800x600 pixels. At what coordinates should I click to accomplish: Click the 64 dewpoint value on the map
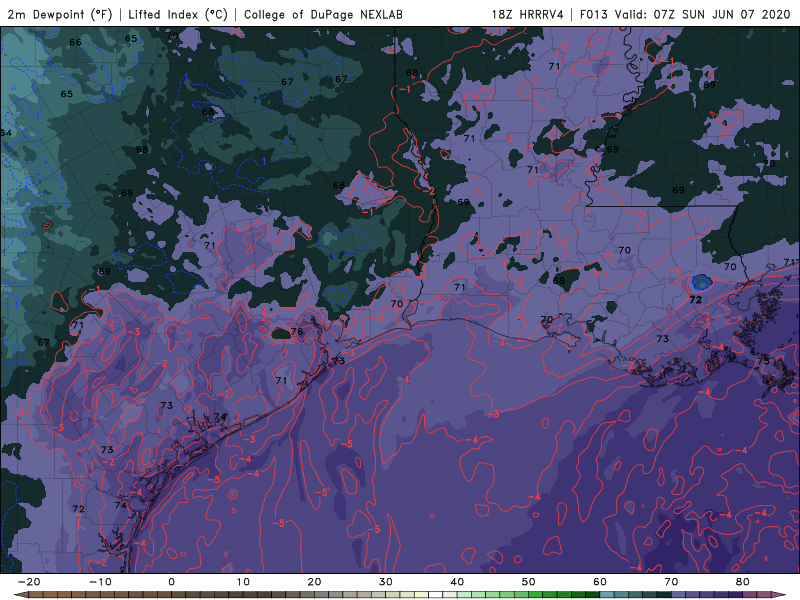tap(6, 133)
